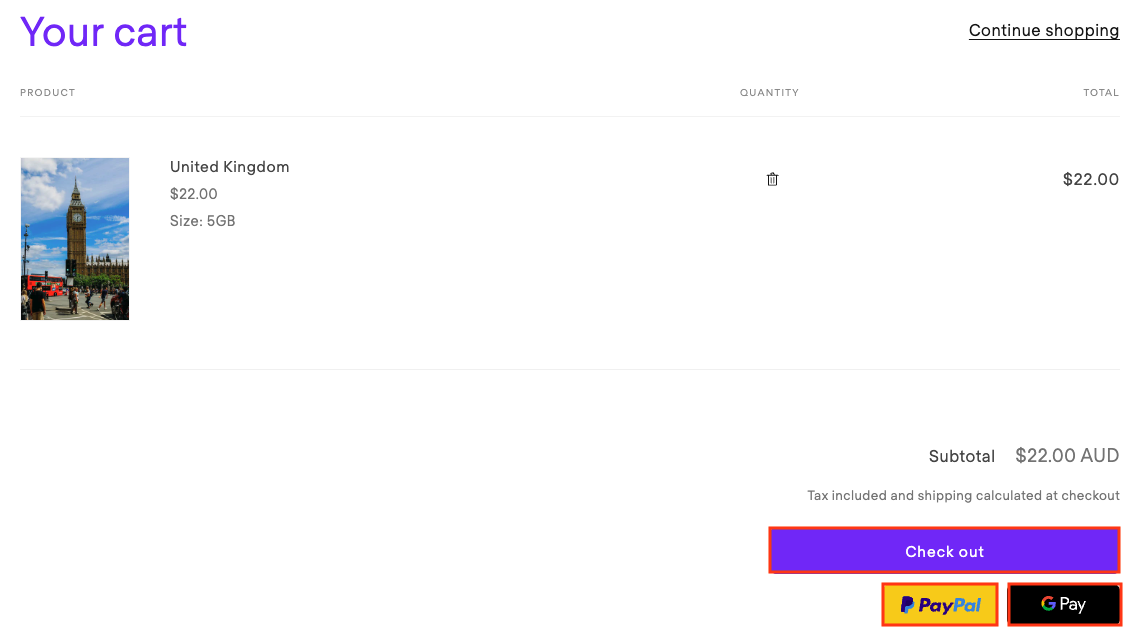The image size is (1140, 640).
Task: Click the $22.00 AUD subtotal amount
Action: [1066, 455]
